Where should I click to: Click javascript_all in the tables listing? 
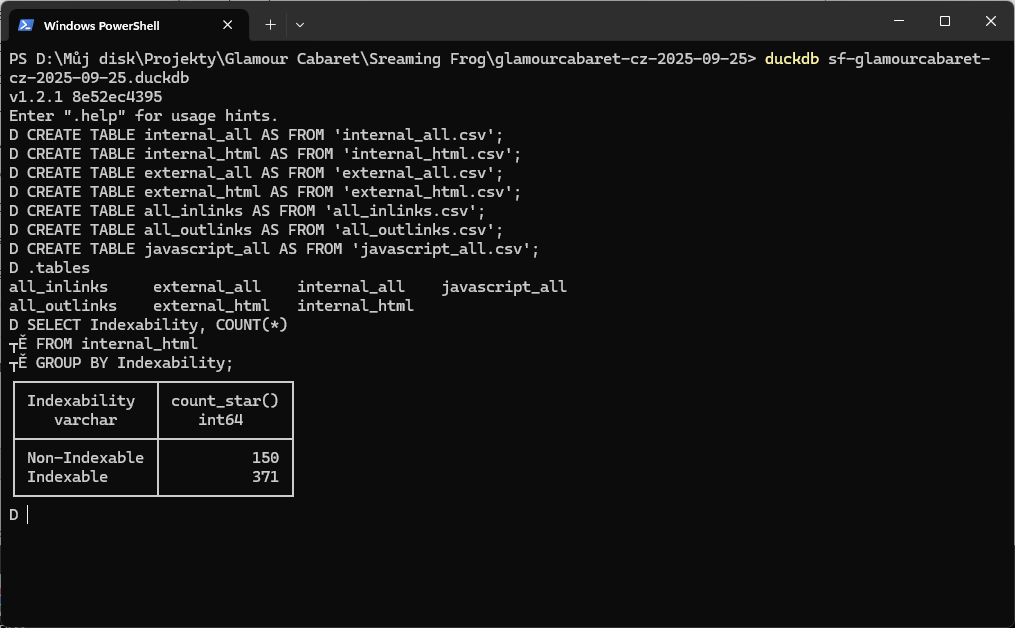point(504,287)
